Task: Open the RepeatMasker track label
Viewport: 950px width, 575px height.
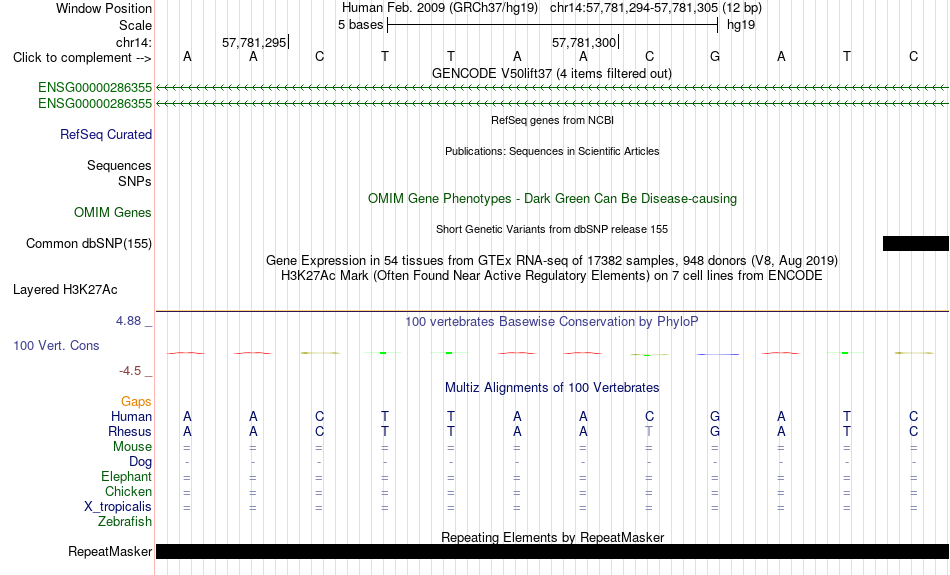Action: (x=110, y=551)
